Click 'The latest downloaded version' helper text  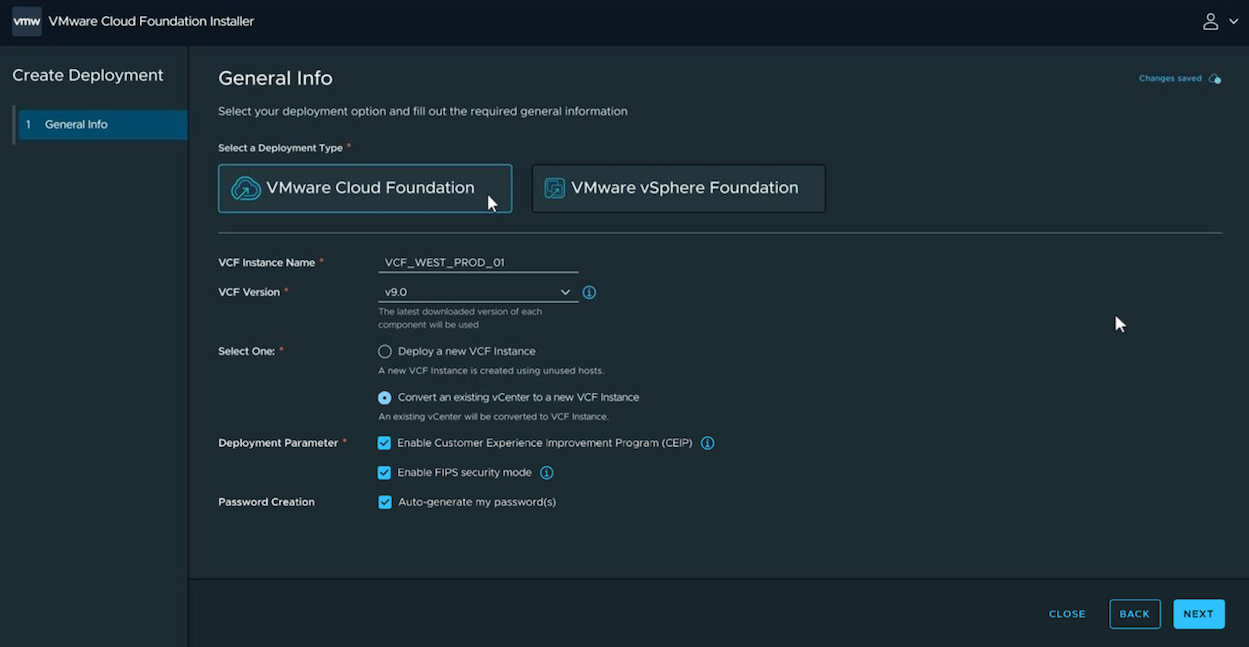coord(460,318)
